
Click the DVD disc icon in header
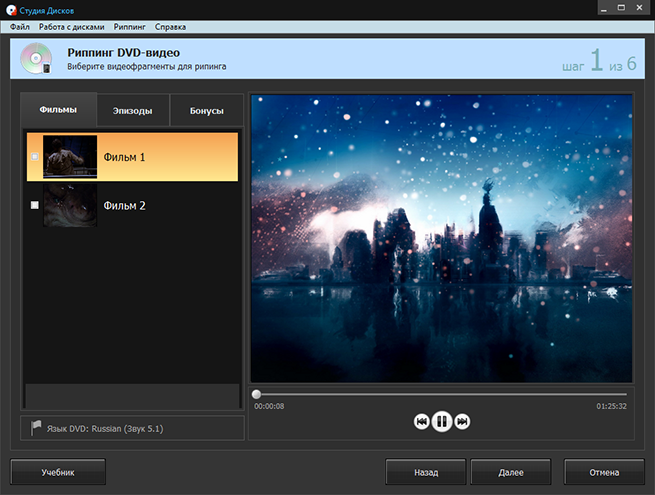point(36,59)
